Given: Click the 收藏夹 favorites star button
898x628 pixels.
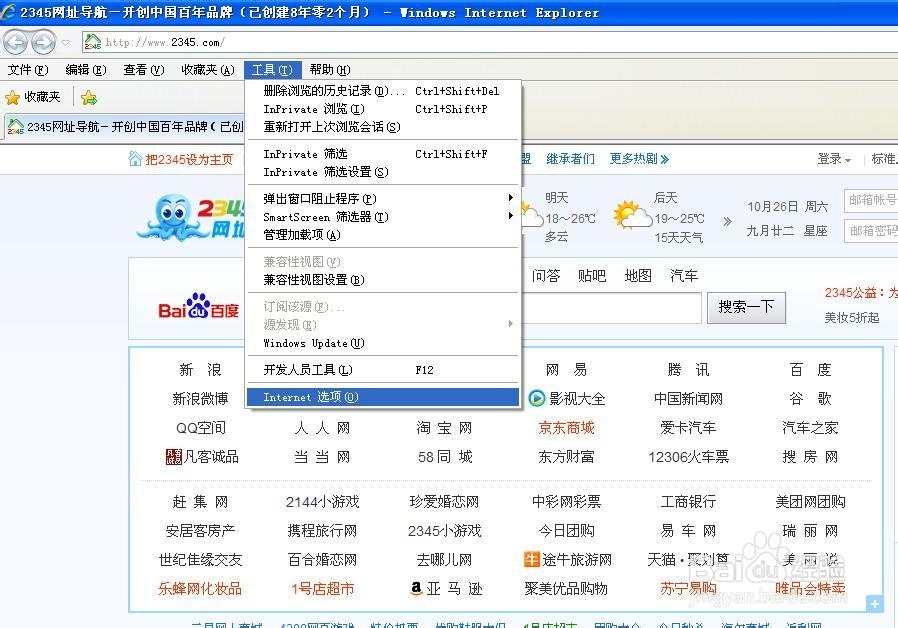Looking at the screenshot, I should coord(33,97).
